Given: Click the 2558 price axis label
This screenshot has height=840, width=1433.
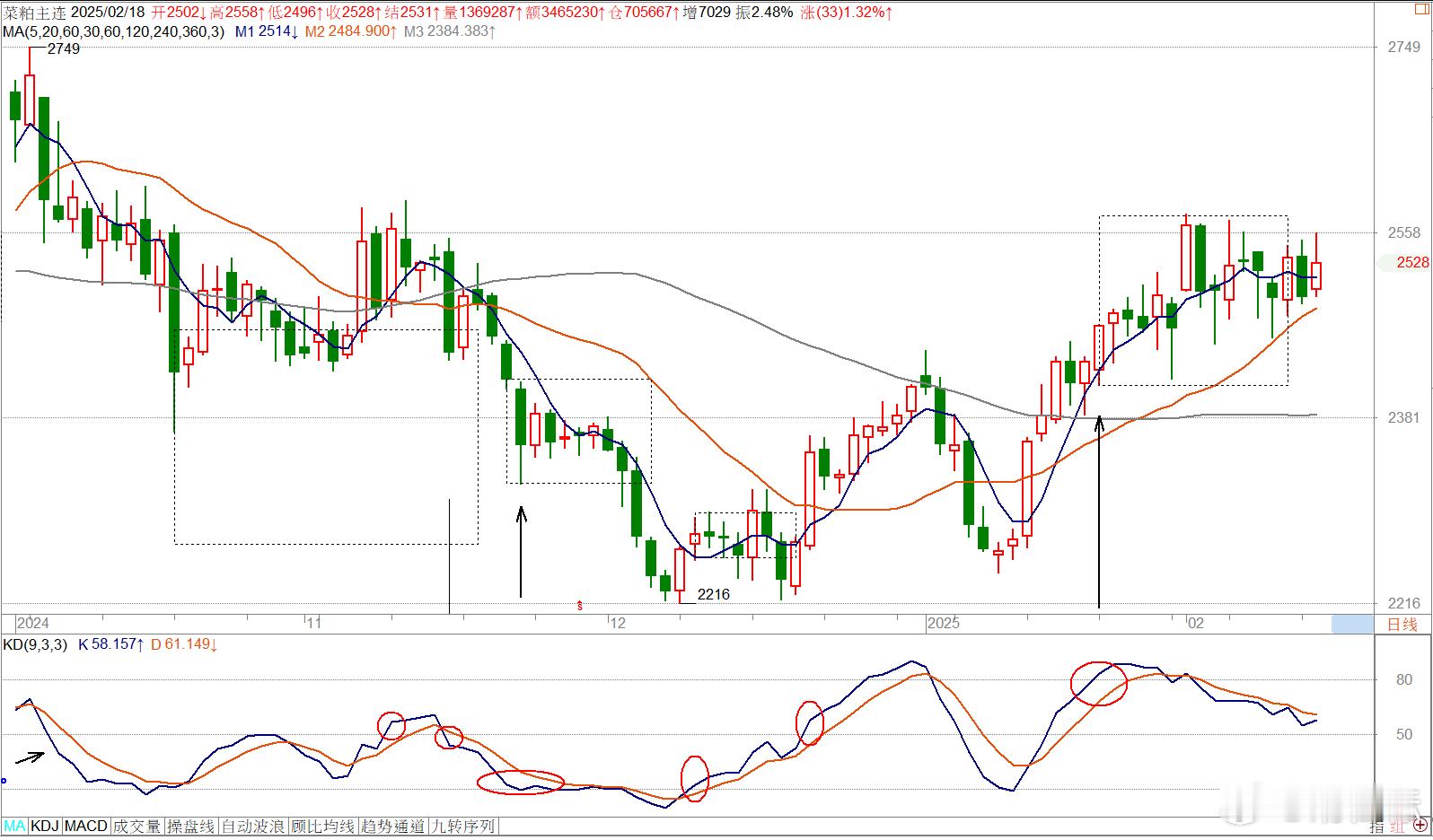Looking at the screenshot, I should click(1403, 232).
